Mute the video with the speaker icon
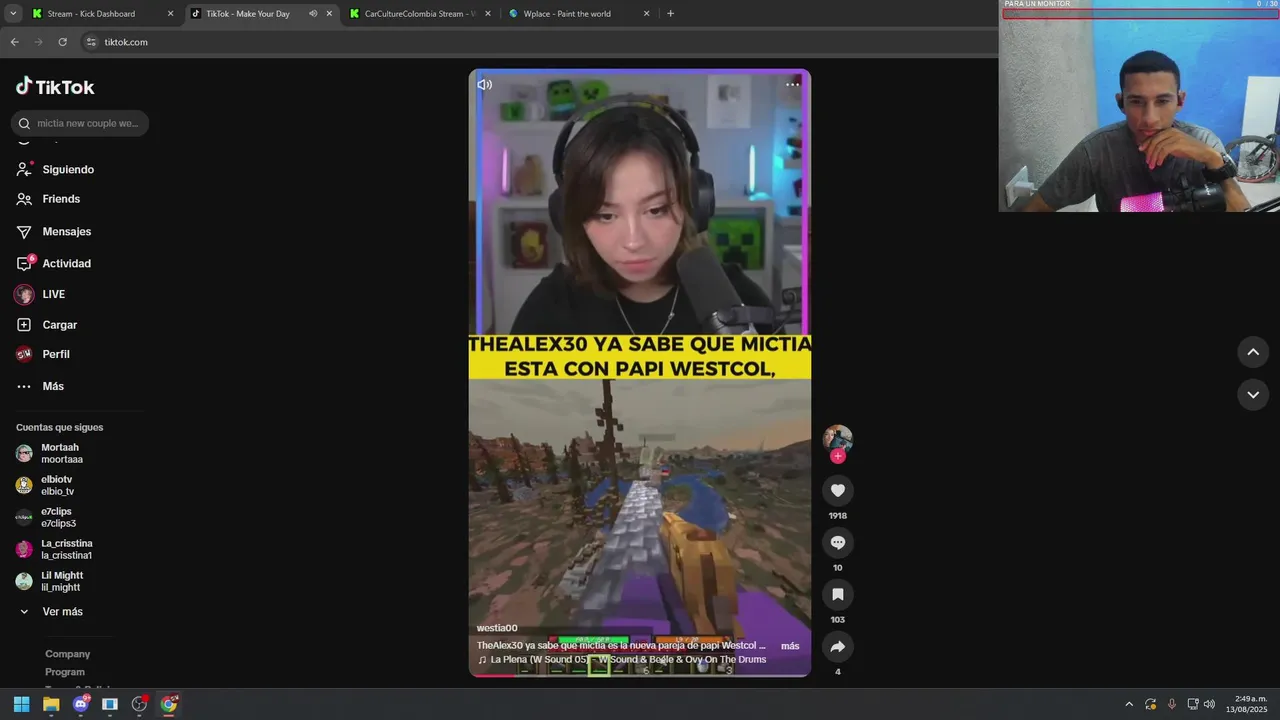Screen dimensions: 1280x720 pos(484,85)
